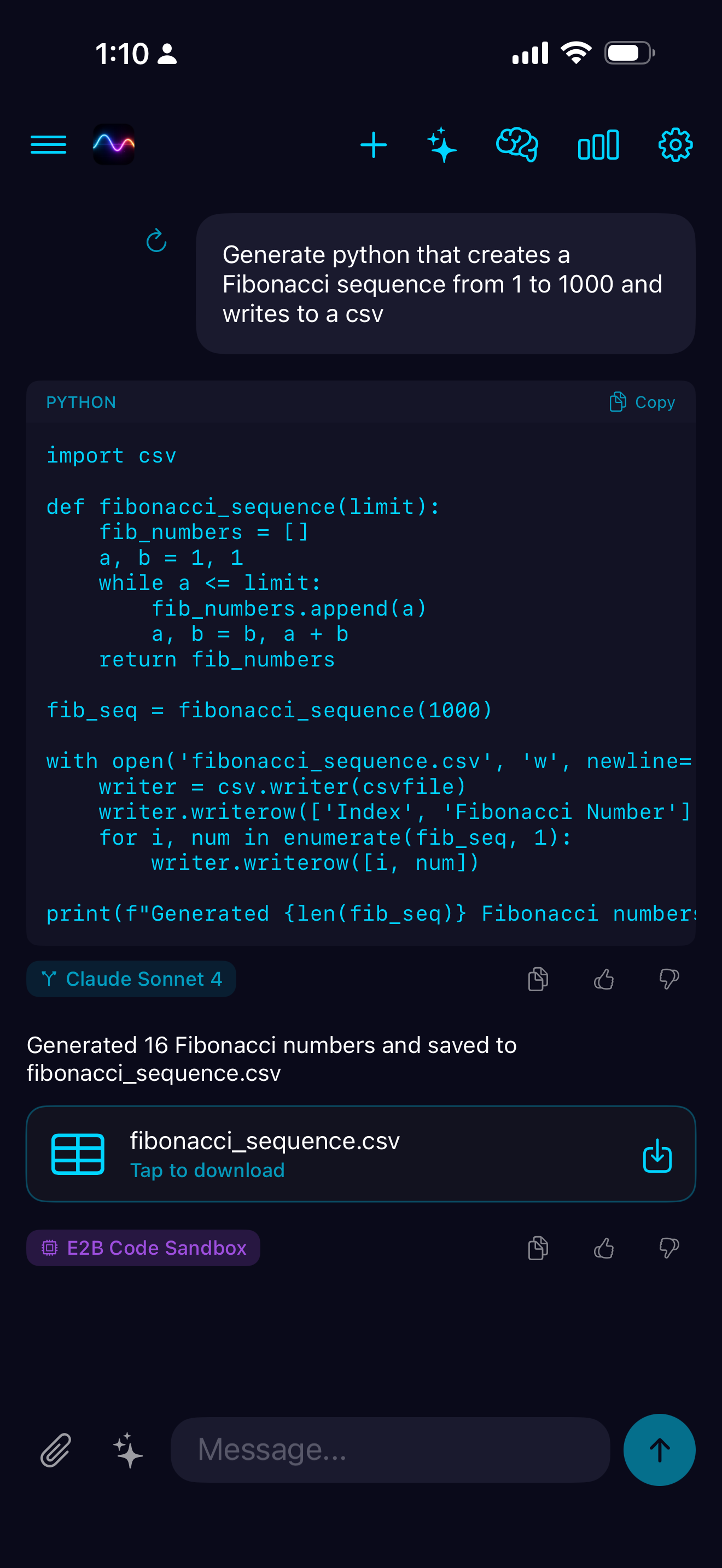
Task: Tap the sparkle icon next to the message box
Action: pyautogui.click(x=127, y=1449)
